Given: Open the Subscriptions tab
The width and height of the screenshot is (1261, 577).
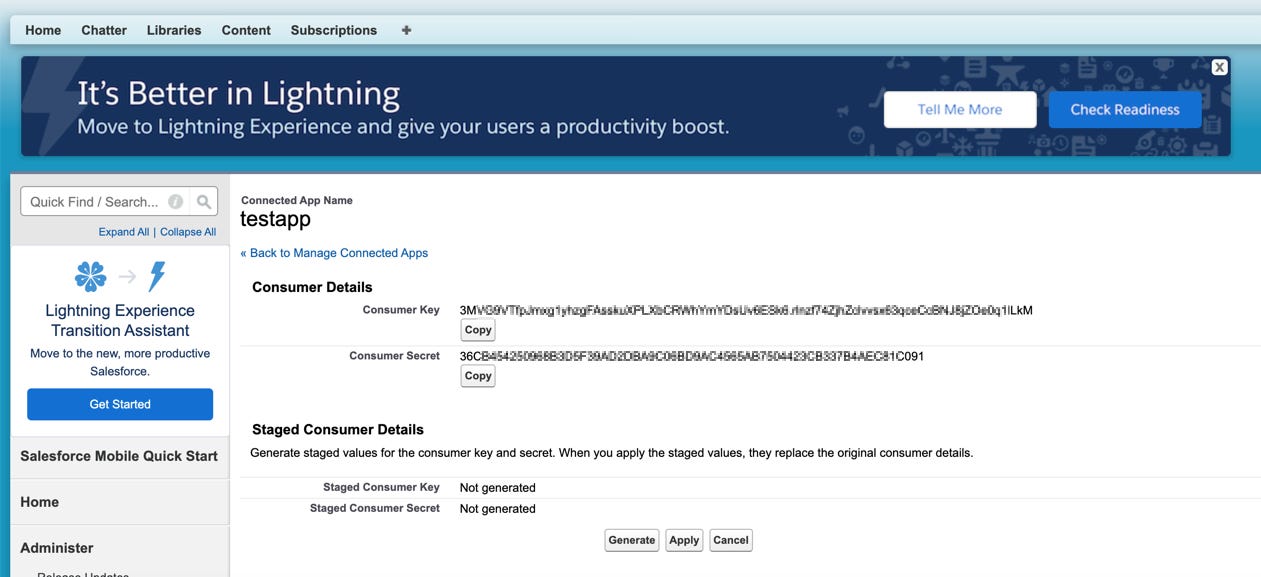Looking at the screenshot, I should (x=334, y=30).
